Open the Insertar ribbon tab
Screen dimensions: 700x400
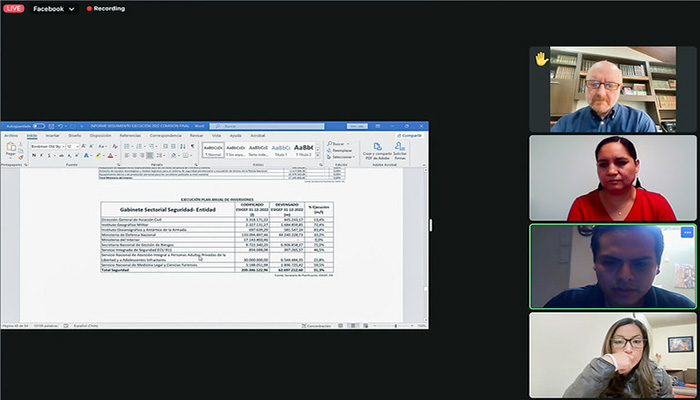pos(53,135)
